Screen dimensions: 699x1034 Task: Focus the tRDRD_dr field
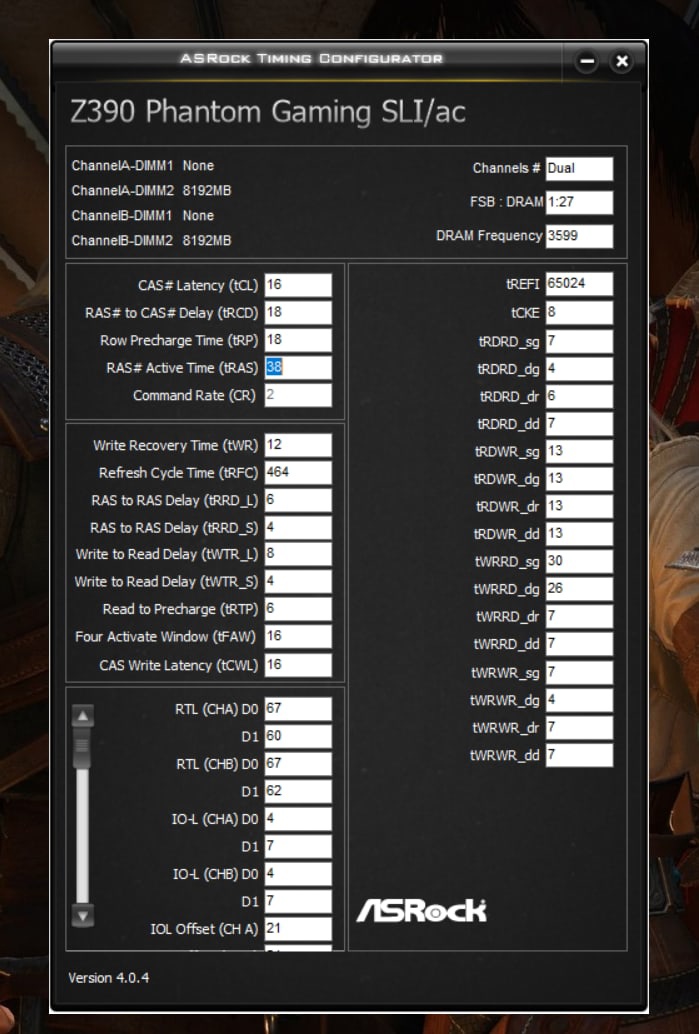click(x=579, y=396)
